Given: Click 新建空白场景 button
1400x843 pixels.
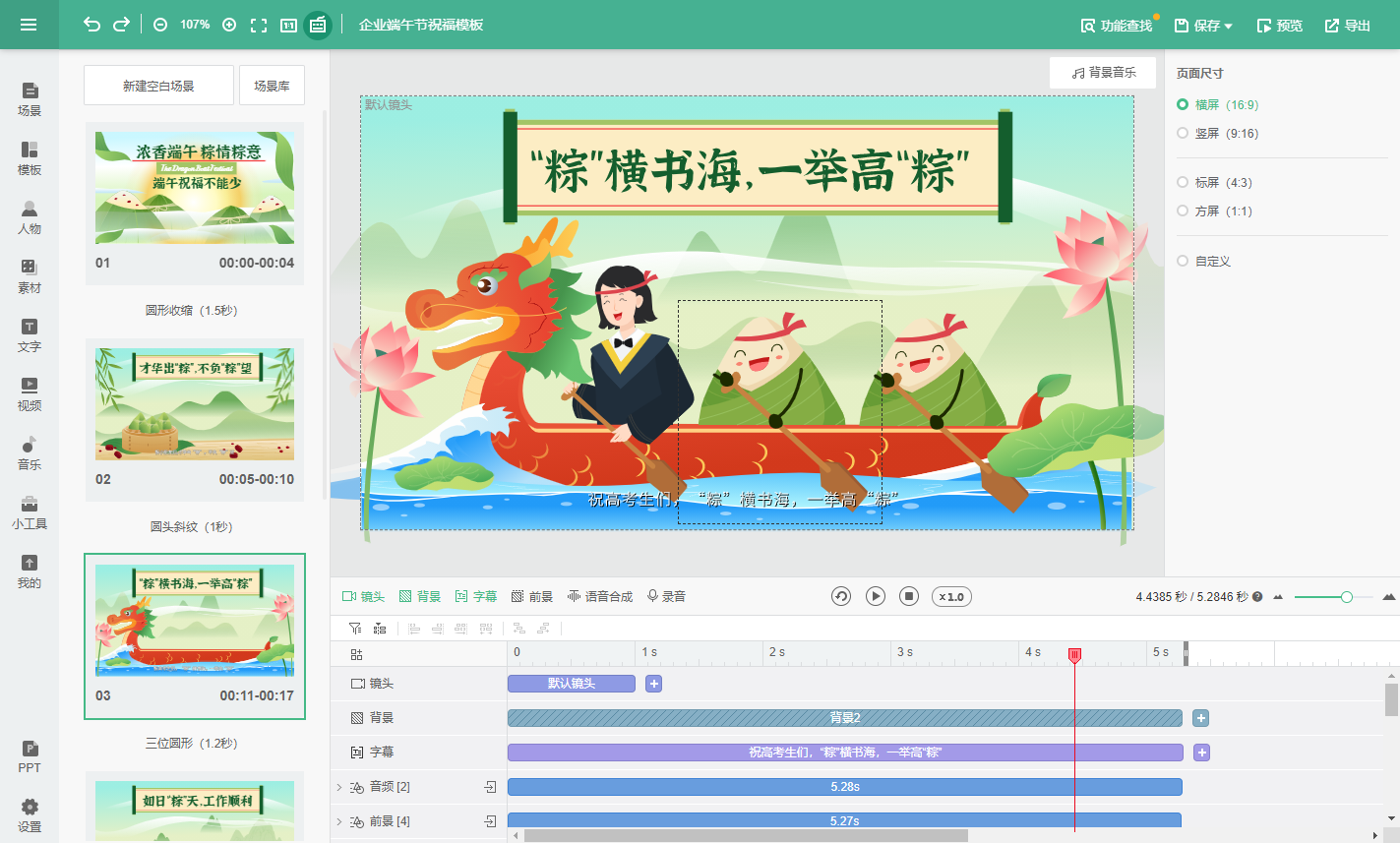Looking at the screenshot, I should tap(158, 86).
